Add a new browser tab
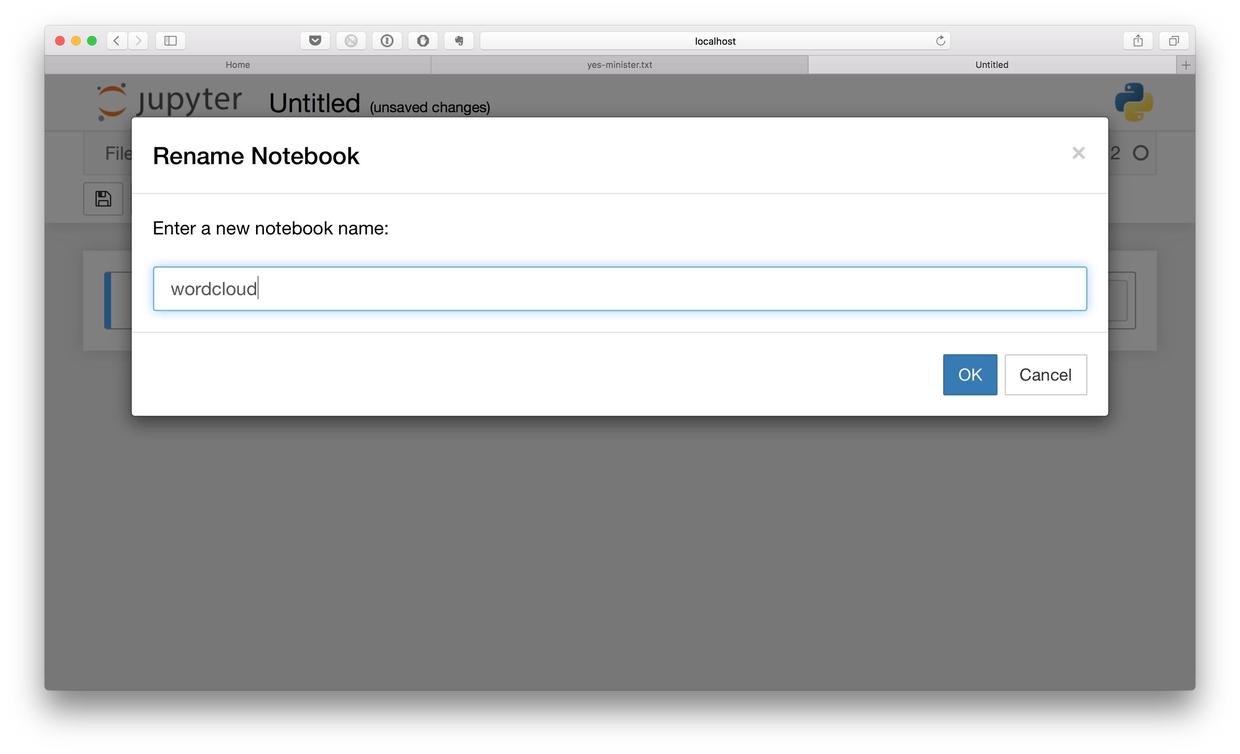 1186,65
